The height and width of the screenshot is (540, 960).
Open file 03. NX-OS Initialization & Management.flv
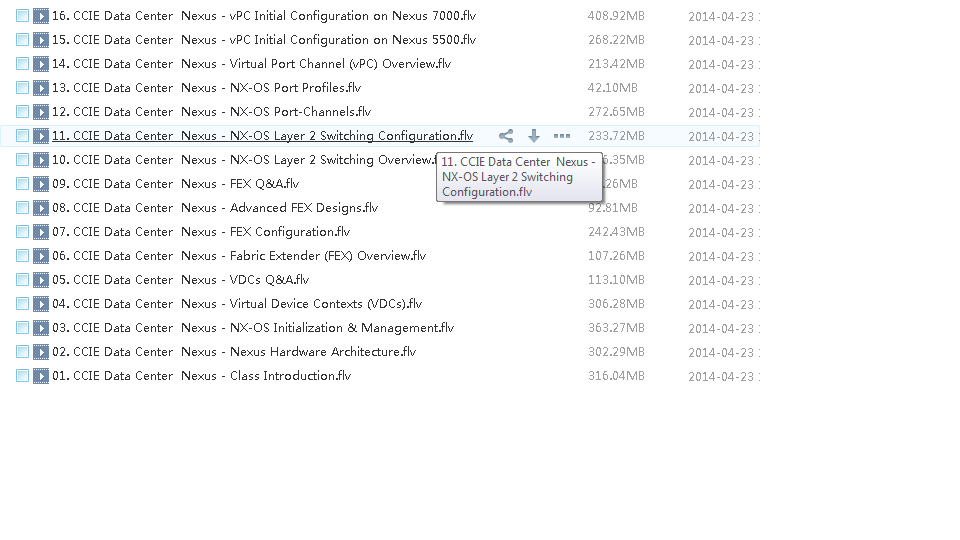point(253,328)
